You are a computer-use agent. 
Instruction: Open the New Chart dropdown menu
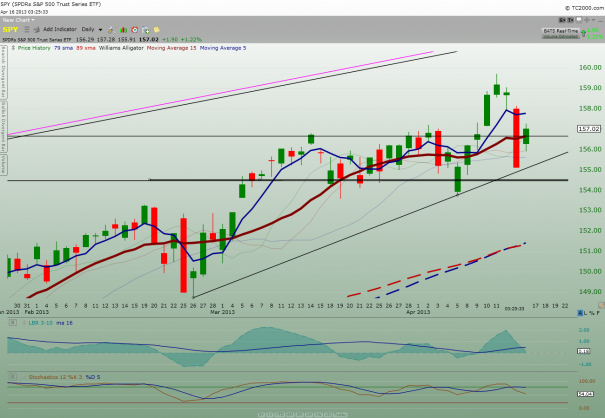click(x=19, y=20)
